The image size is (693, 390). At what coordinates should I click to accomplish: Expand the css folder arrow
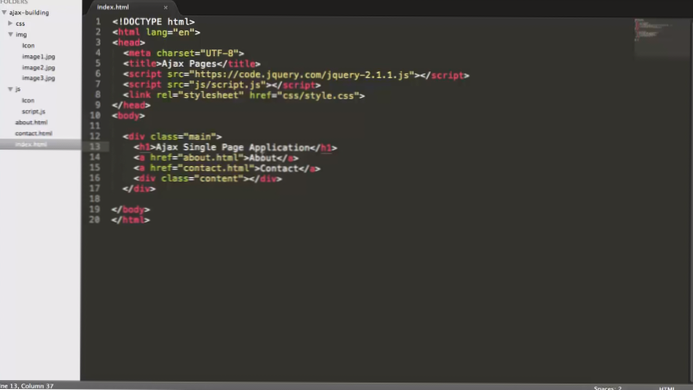point(10,23)
